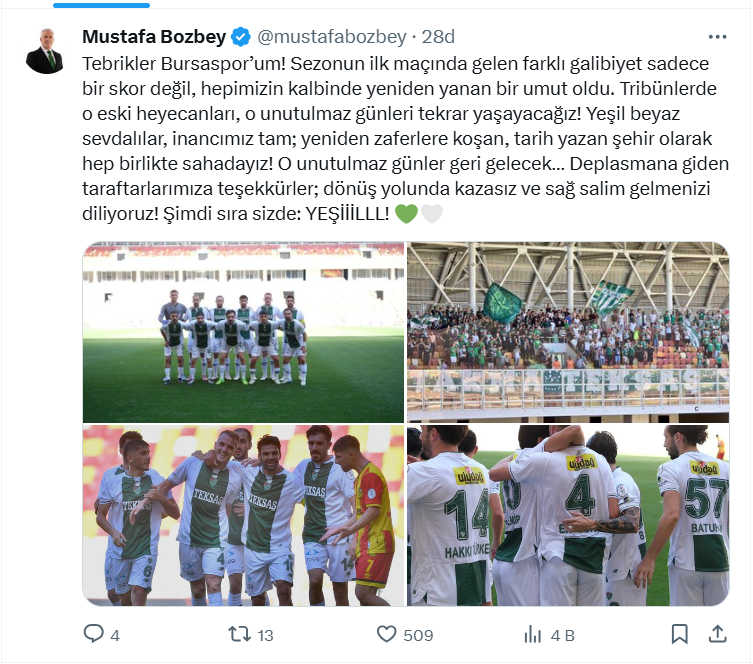Viewport: 753px width, 664px height.
Task: Open the players celebrating in TEKSAS jerseys photo
Action: (243, 515)
